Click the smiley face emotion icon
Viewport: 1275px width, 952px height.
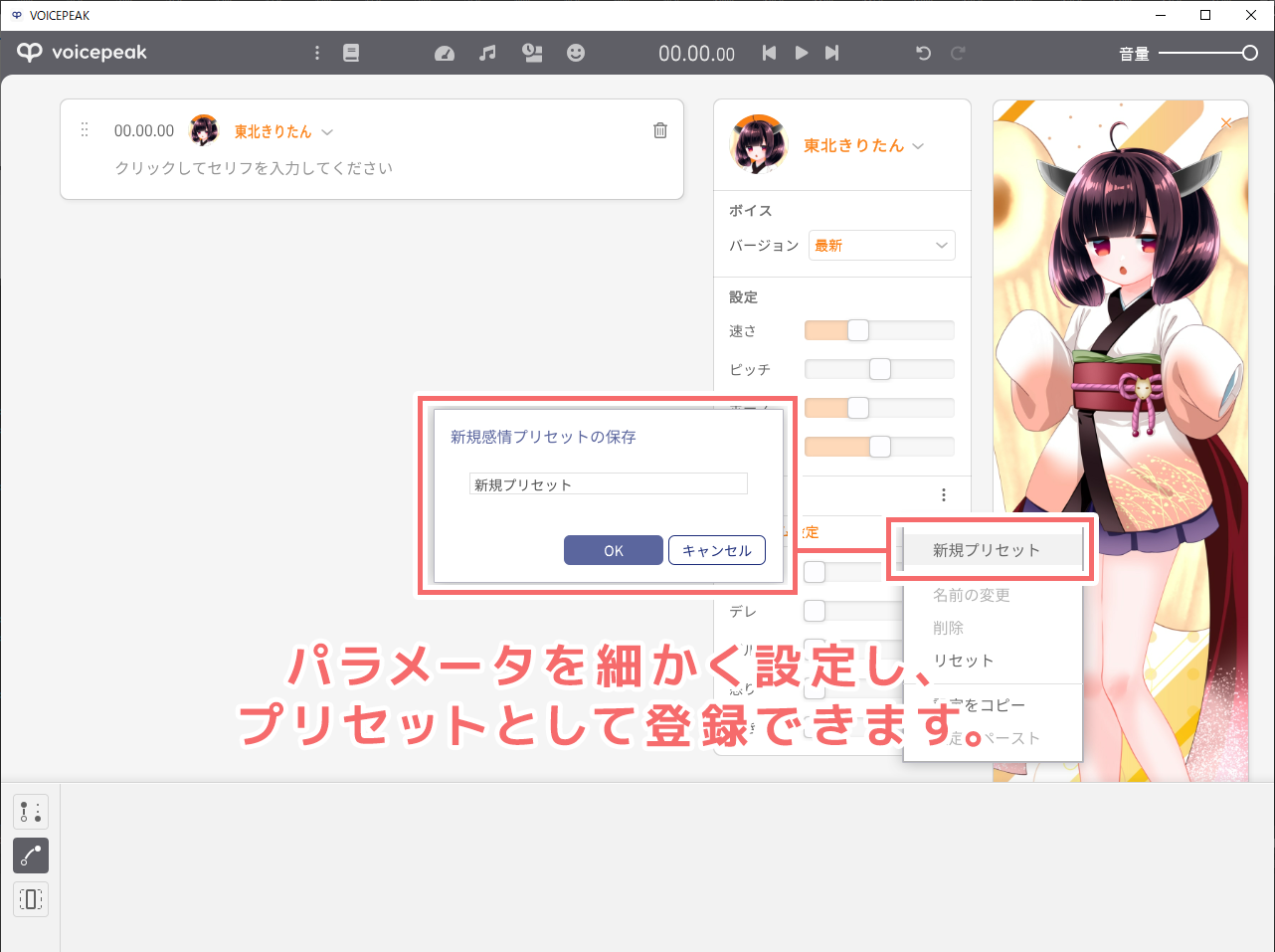[576, 53]
